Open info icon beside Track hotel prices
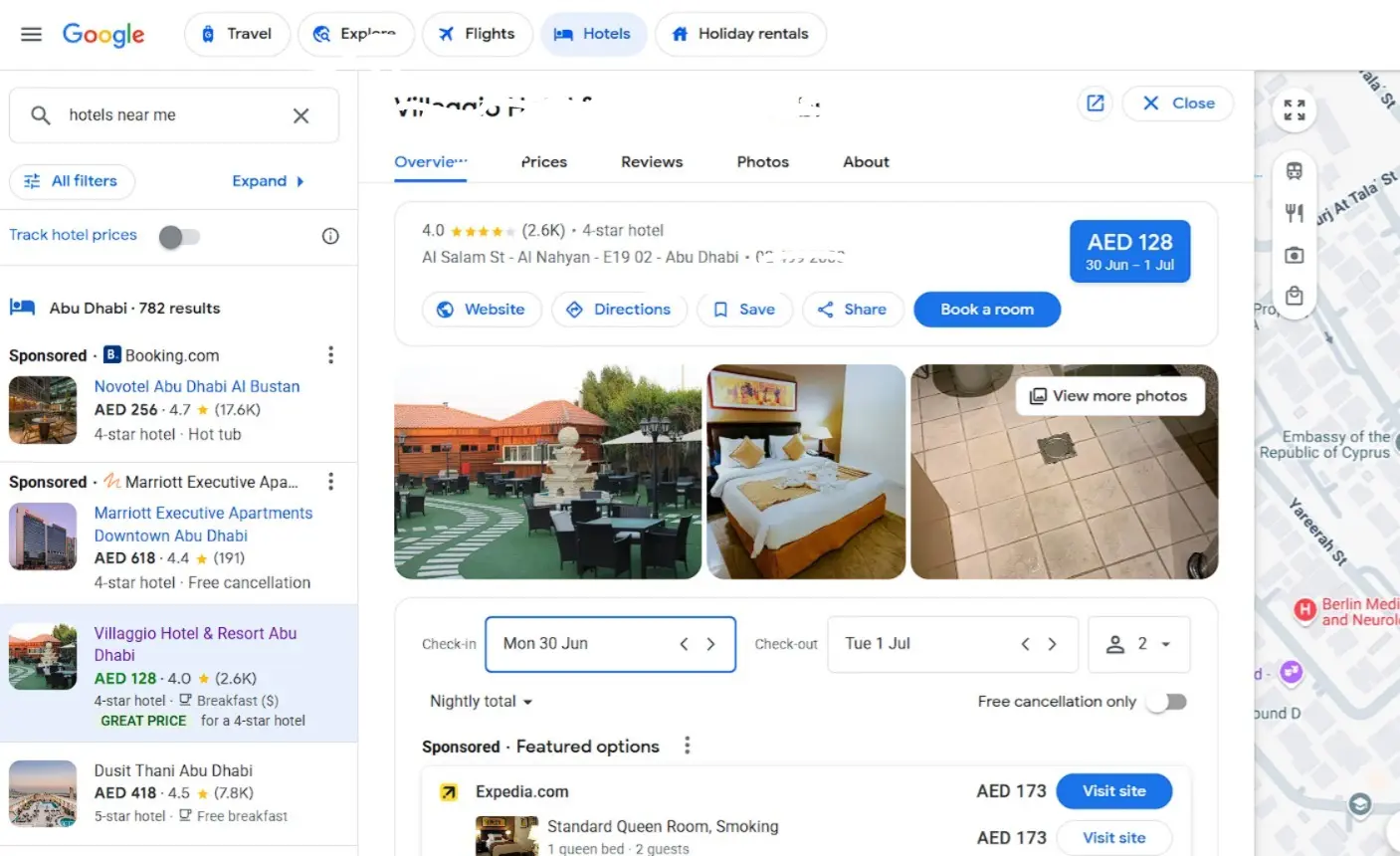Viewport: 1400px width, 856px height. [330, 236]
